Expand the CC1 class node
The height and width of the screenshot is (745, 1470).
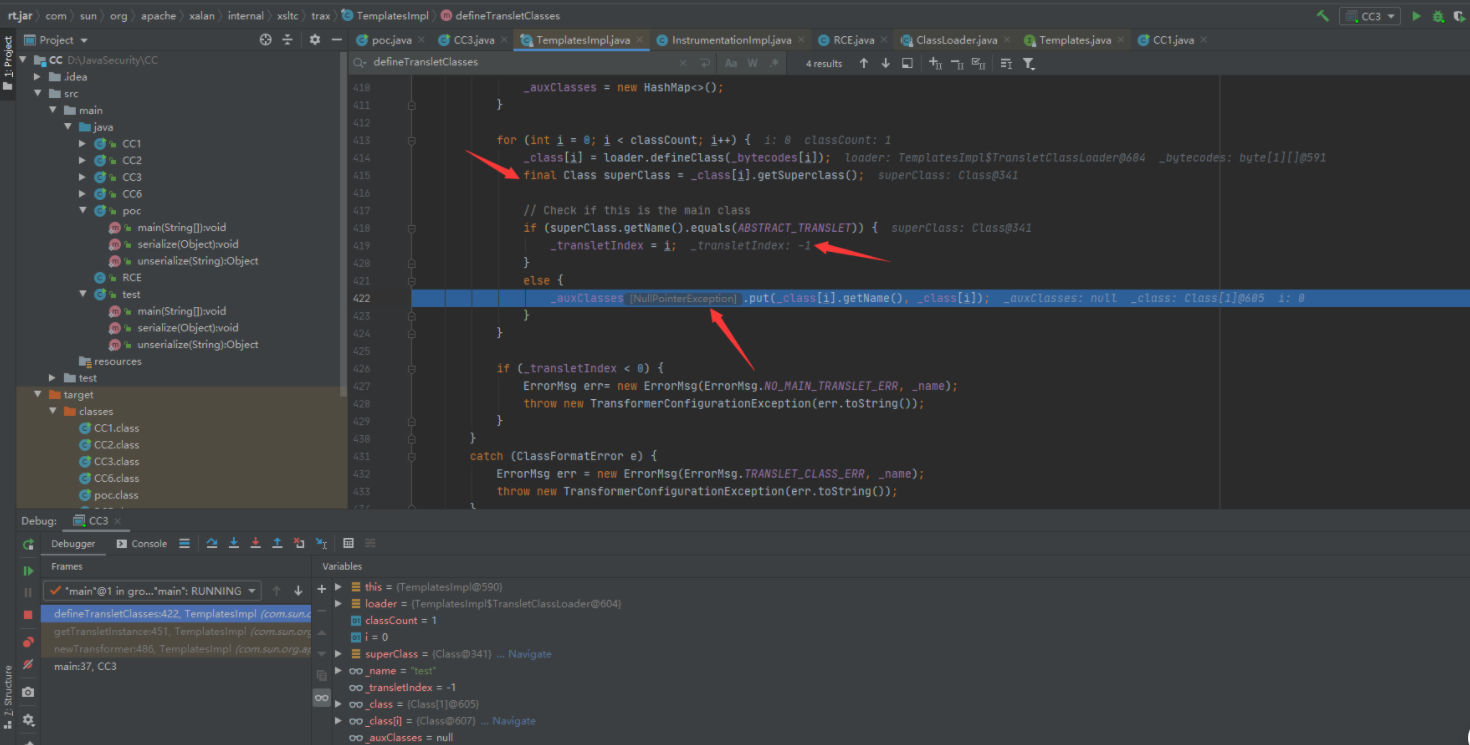83,144
